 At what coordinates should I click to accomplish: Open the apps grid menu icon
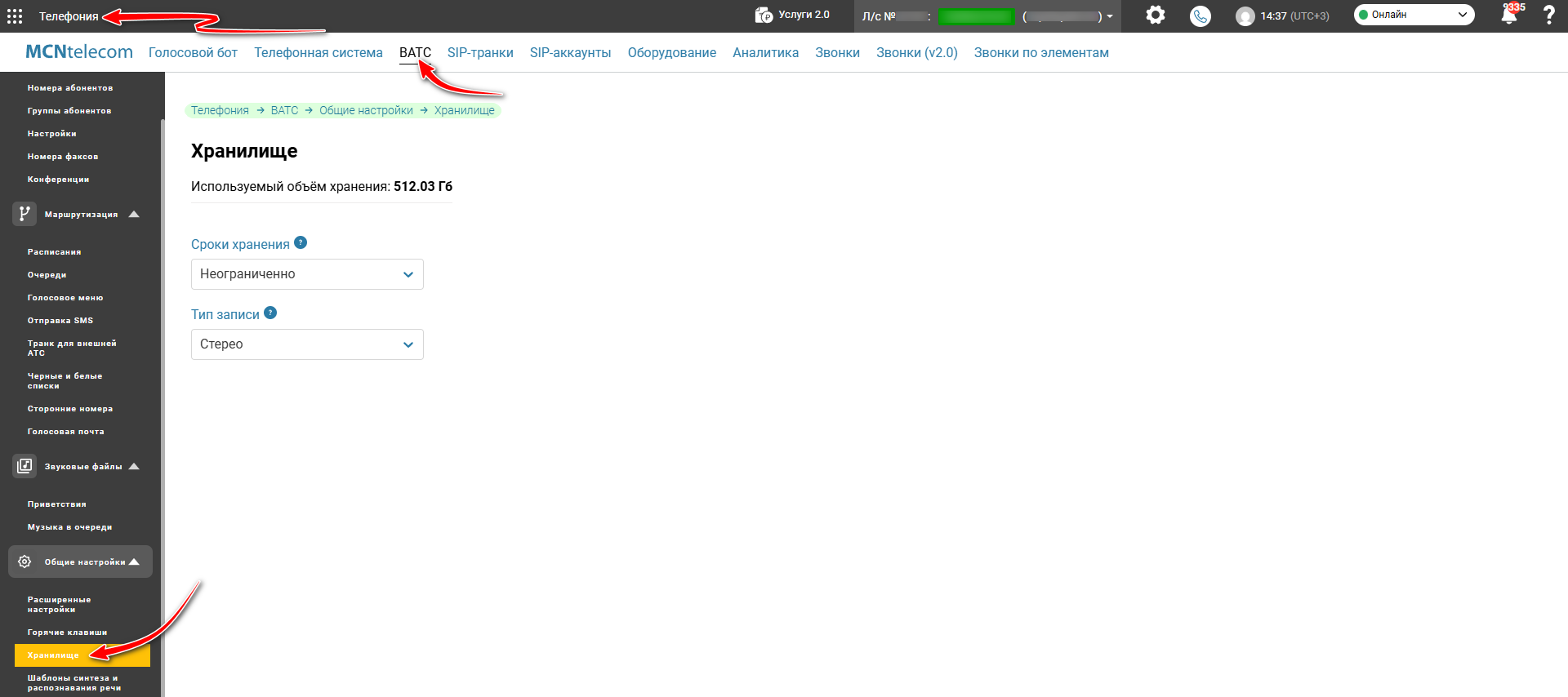(15, 16)
